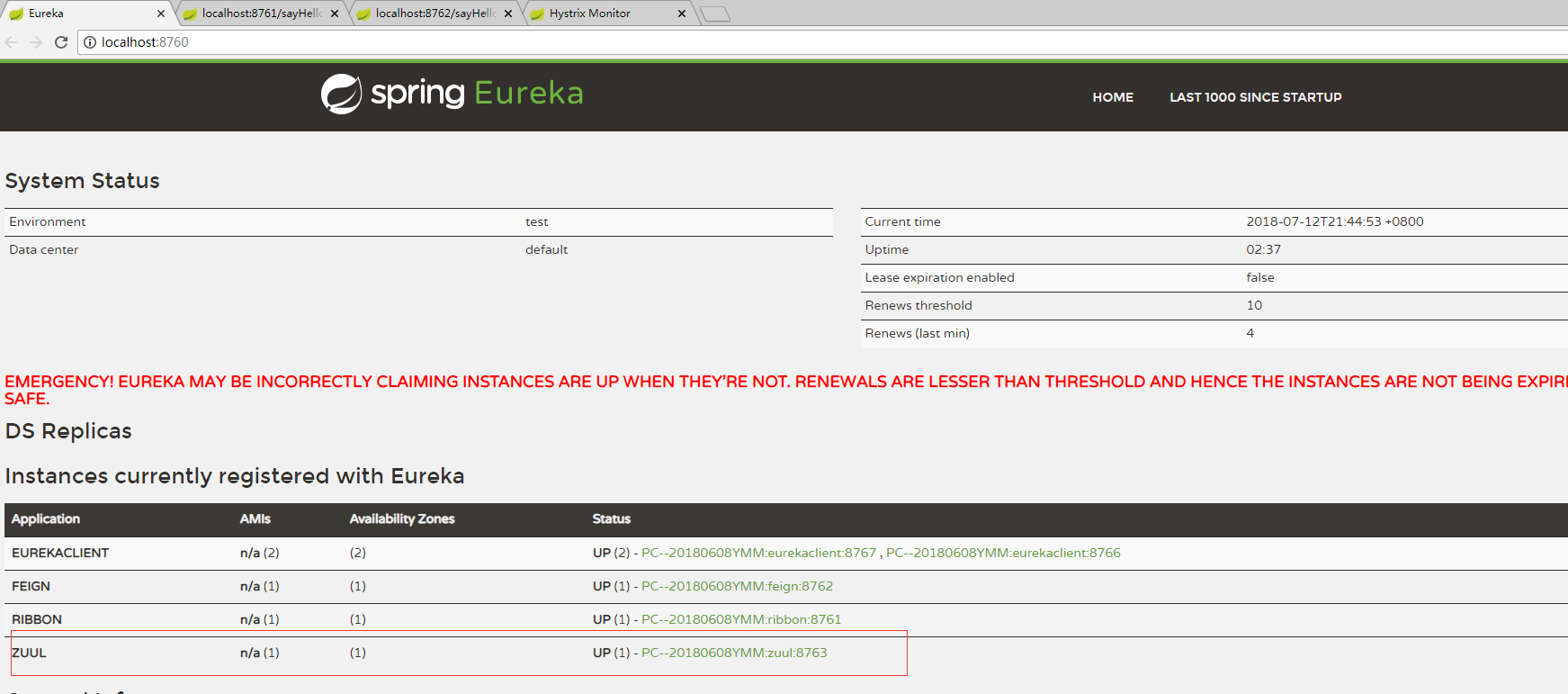
Task: Click the DS Replicas heading
Action: click(68, 431)
